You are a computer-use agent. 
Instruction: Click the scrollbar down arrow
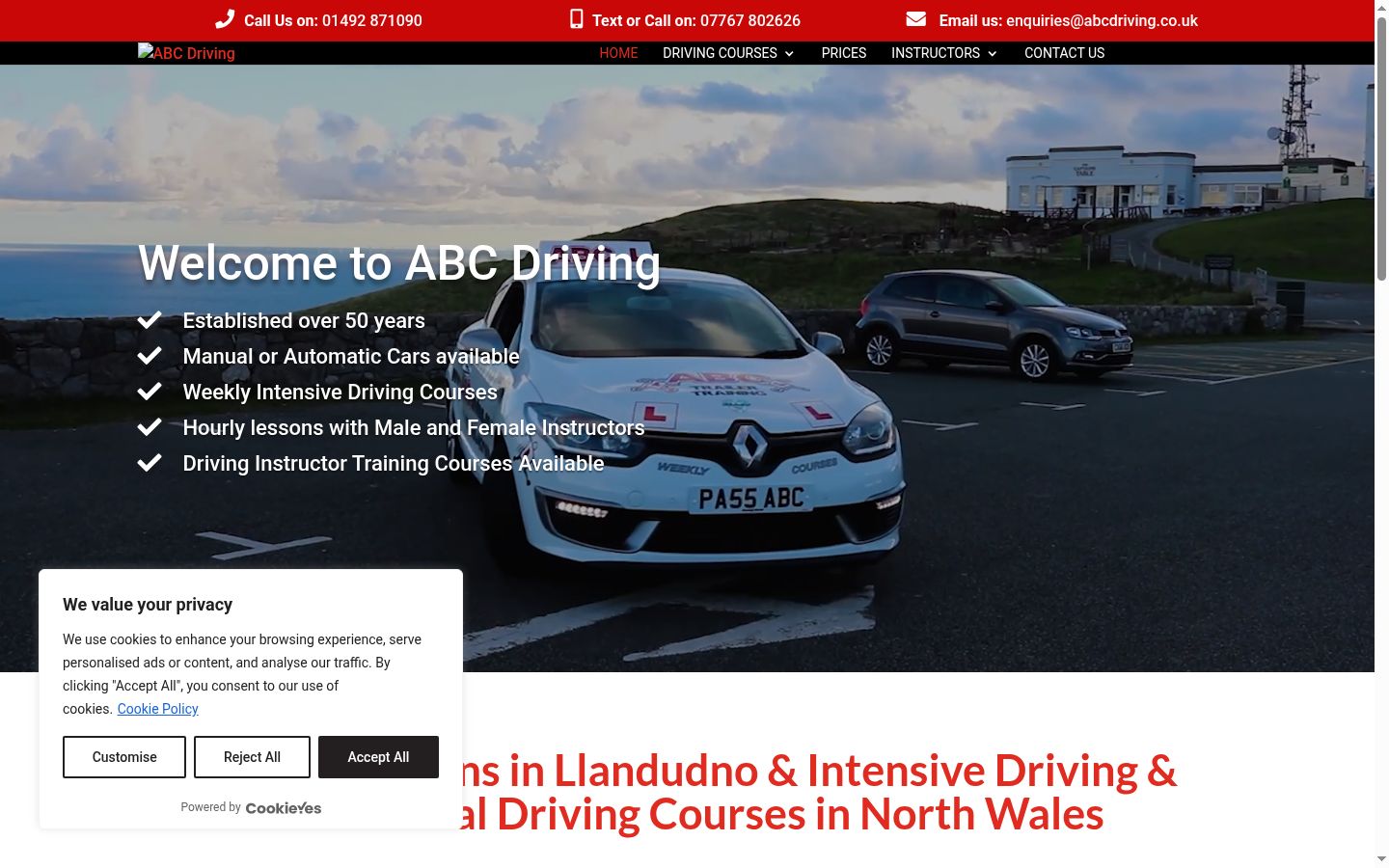pos(1381,858)
